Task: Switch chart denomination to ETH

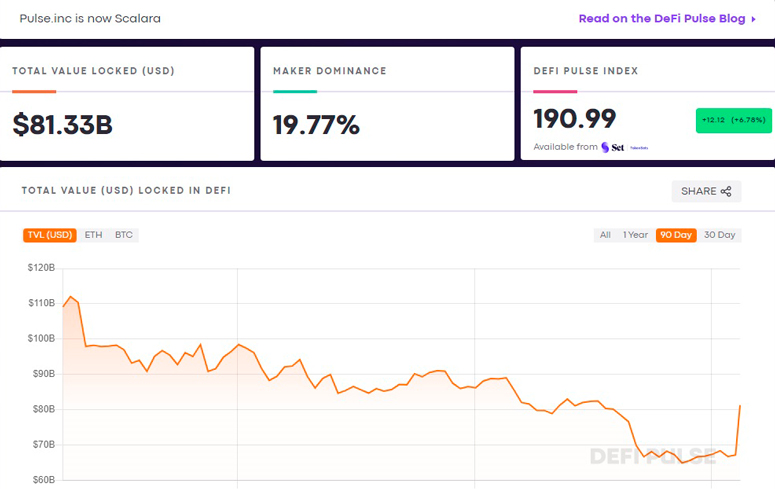Action: [x=93, y=235]
